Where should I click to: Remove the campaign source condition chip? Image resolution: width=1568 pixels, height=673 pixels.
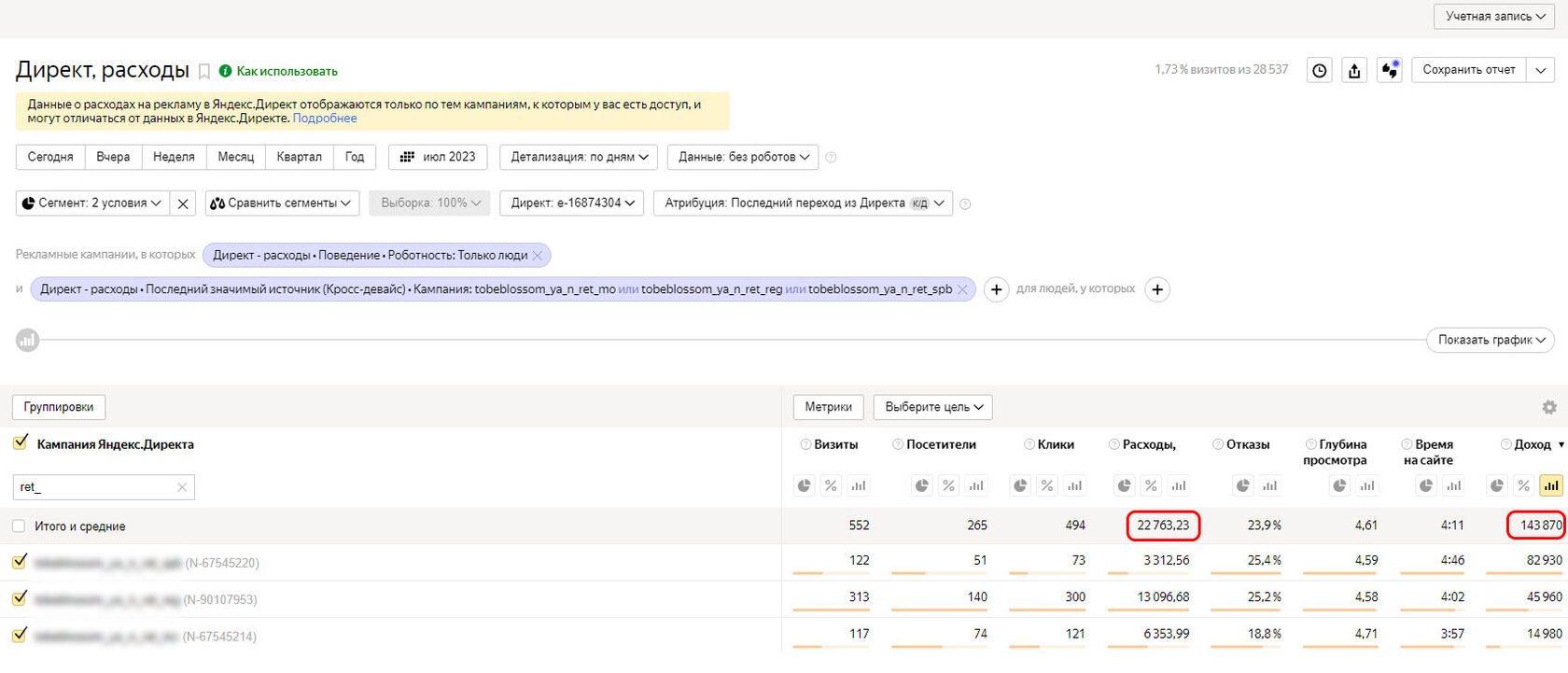[x=962, y=290]
